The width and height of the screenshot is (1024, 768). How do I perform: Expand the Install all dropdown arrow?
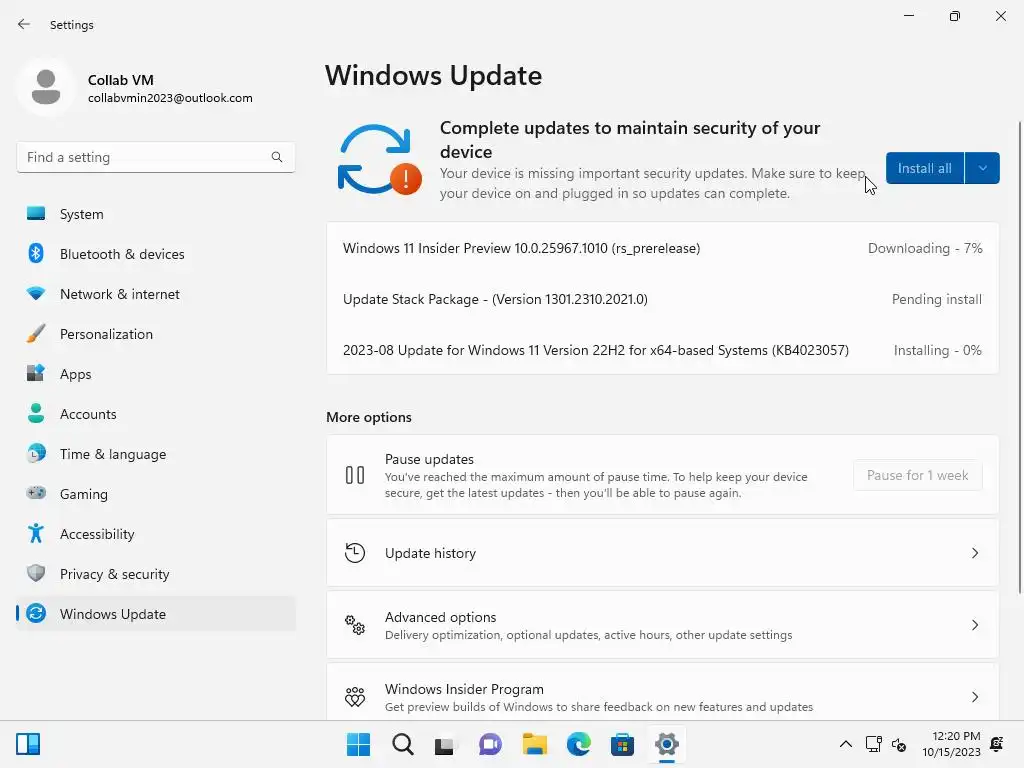pyautogui.click(x=982, y=168)
